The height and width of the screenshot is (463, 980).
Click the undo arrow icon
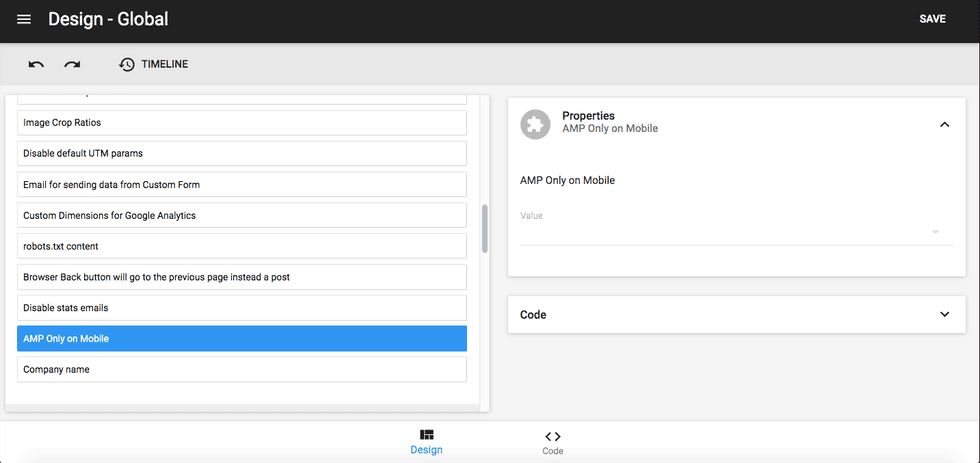(36, 64)
